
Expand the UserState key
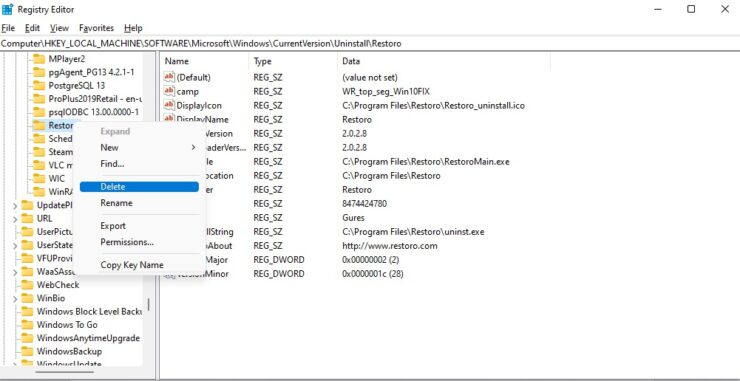tap(15, 246)
